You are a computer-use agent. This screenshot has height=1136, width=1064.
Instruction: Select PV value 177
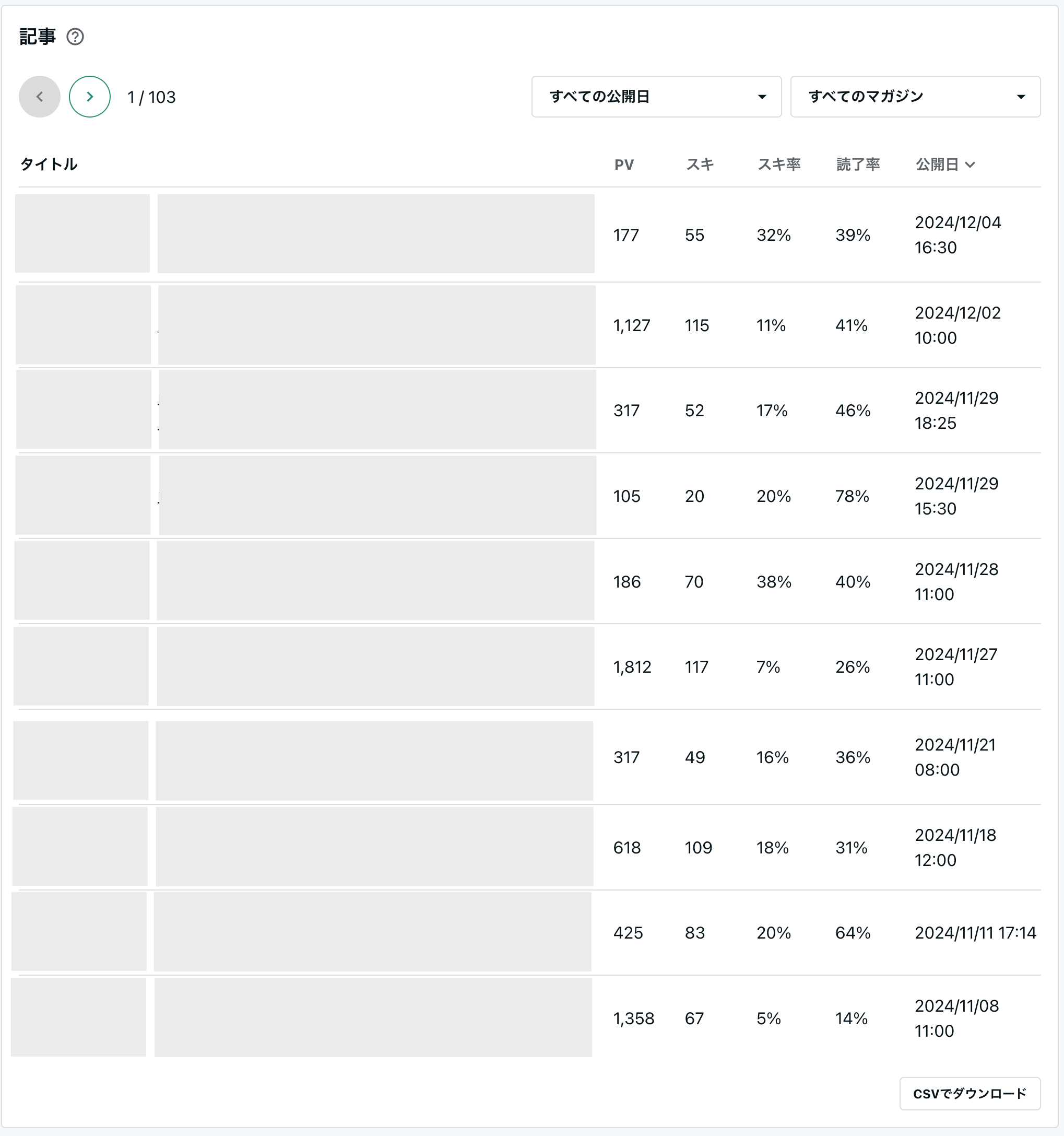(626, 235)
